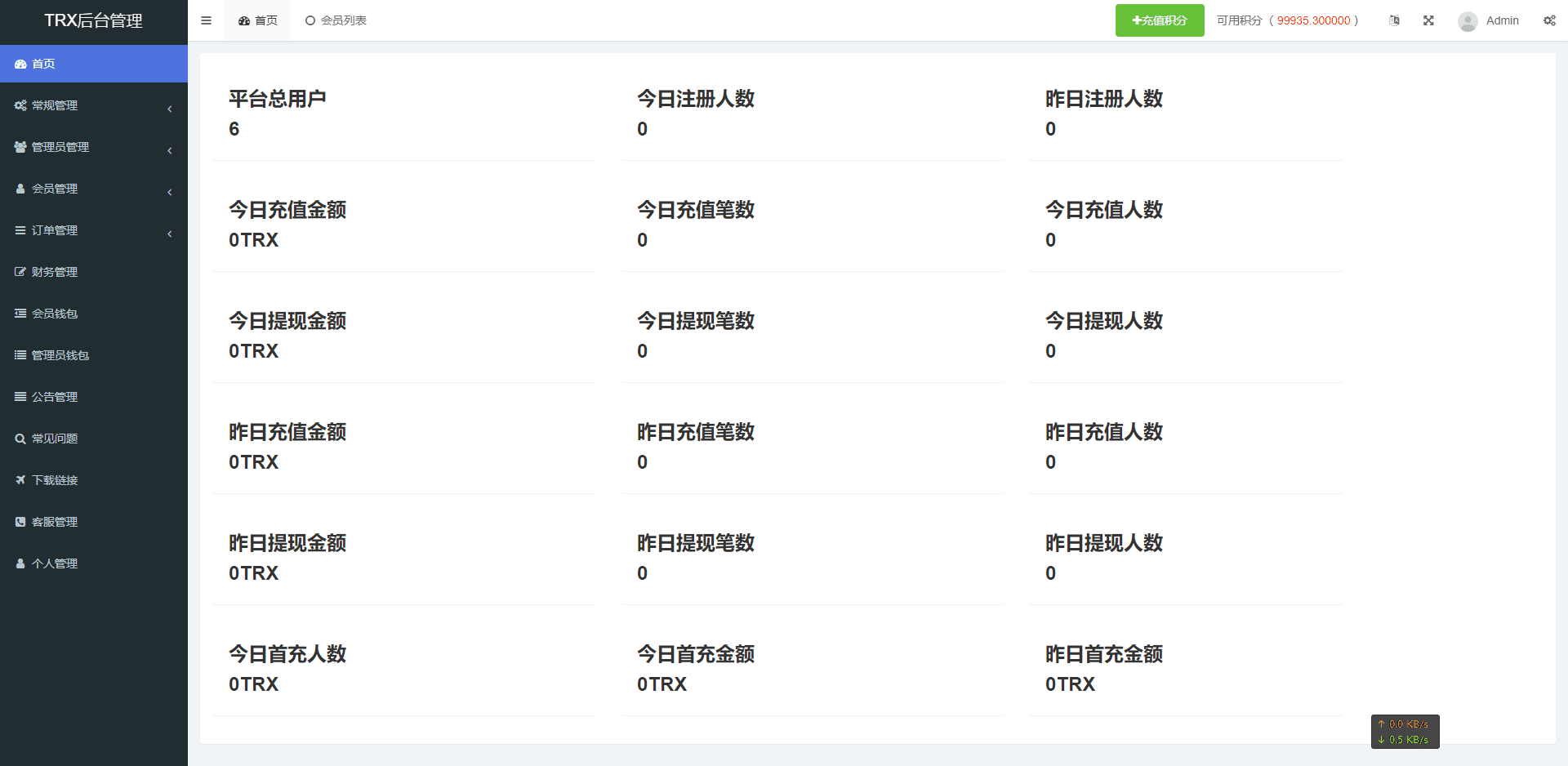Expand the 管理员管理 submenu chevron
This screenshot has height=766, width=1568.
coord(169,150)
